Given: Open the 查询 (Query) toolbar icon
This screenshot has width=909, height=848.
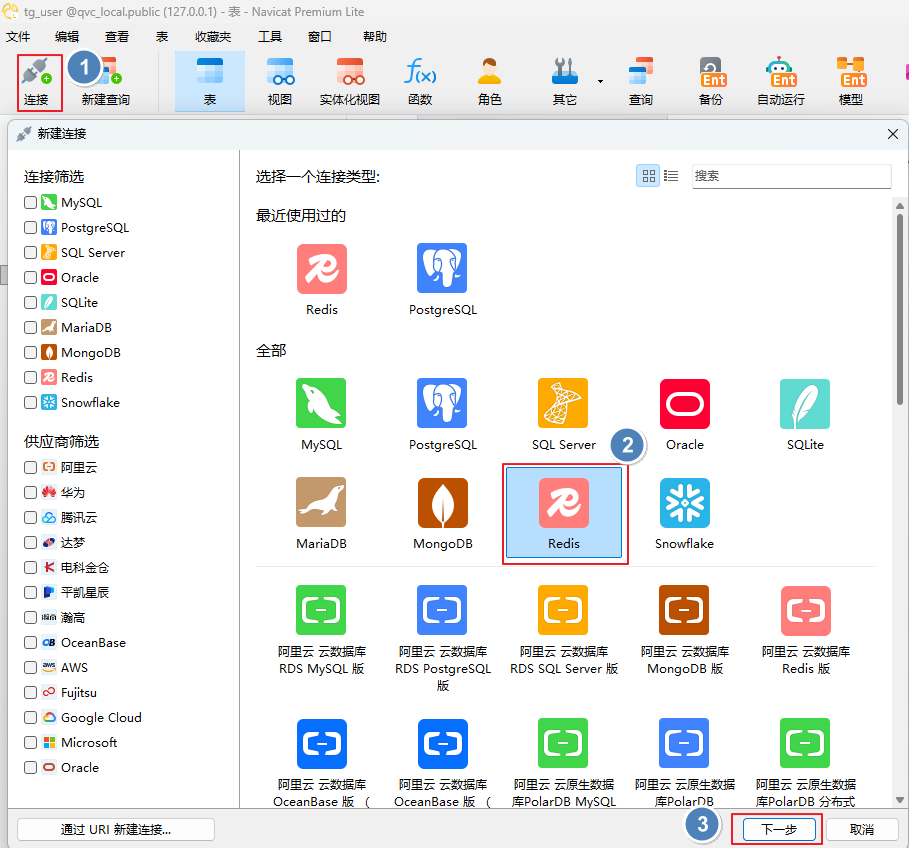Looking at the screenshot, I should click(x=641, y=82).
